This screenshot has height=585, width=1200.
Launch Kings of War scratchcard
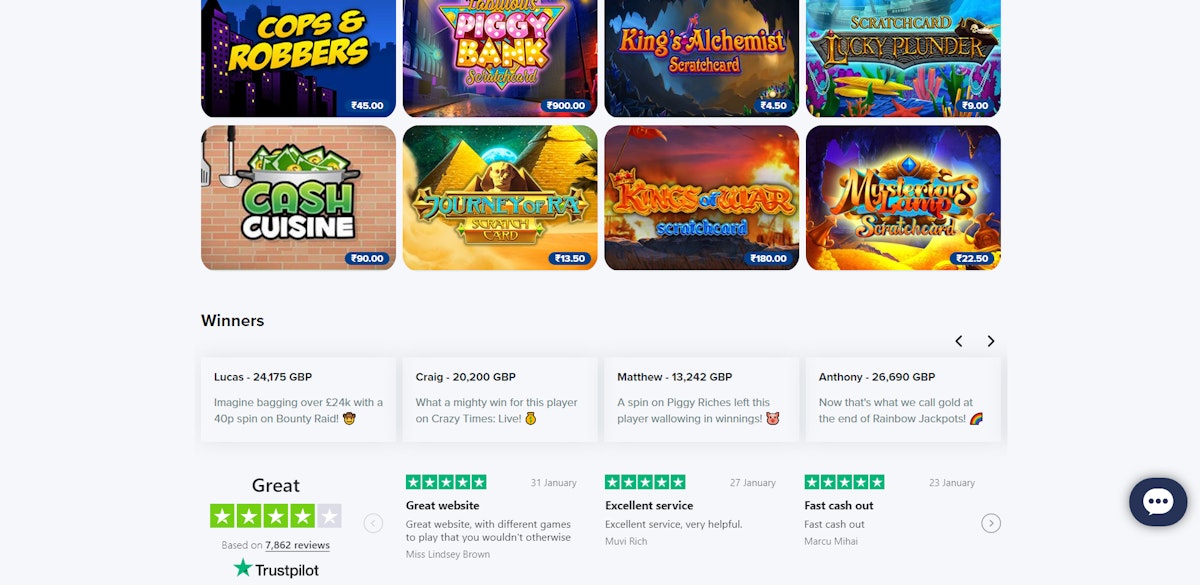[x=701, y=197]
